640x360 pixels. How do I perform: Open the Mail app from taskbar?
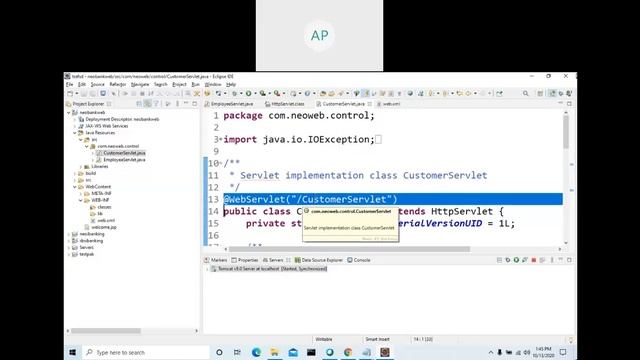pyautogui.click(x=293, y=352)
